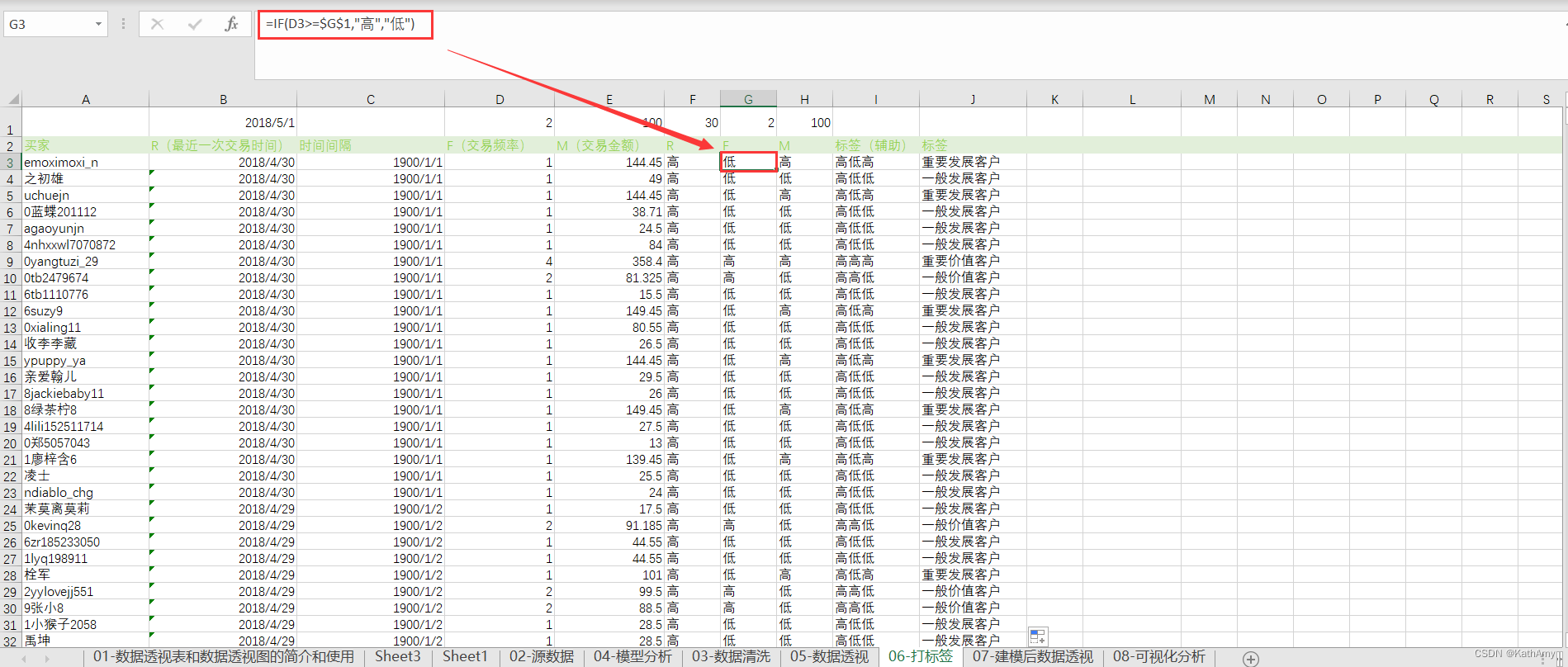Click seller cell uchuejn
This screenshot has width=1568, height=667.
point(85,196)
